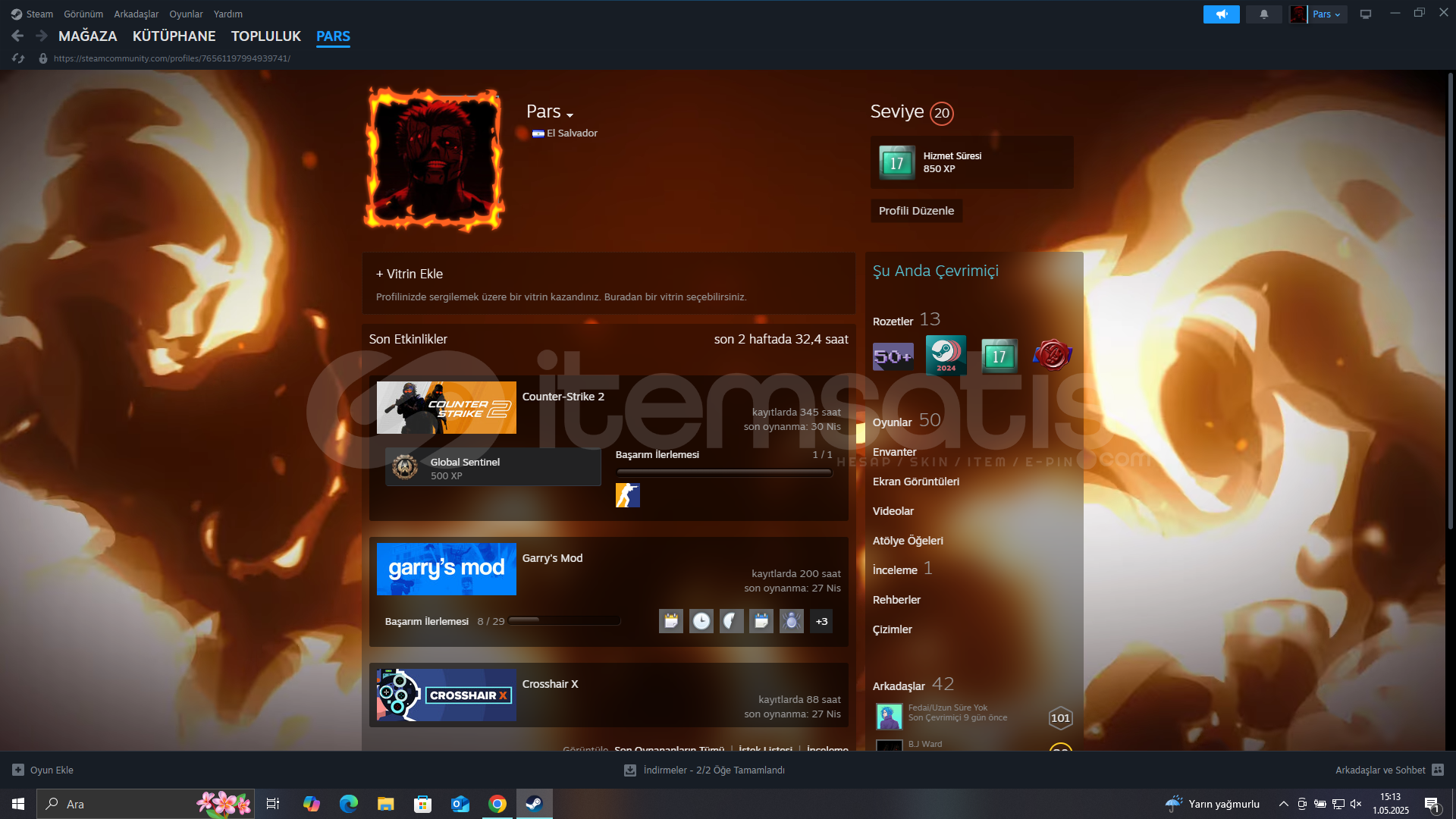Switch to Big Picture mode via monitor icon
Viewport: 1456px width, 819px height.
tap(1366, 14)
